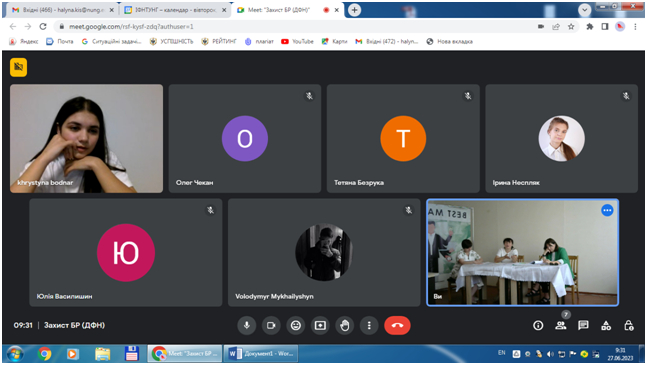Select khrystyna bodnar's video tile
This screenshot has height=365, width=647.
(86, 139)
